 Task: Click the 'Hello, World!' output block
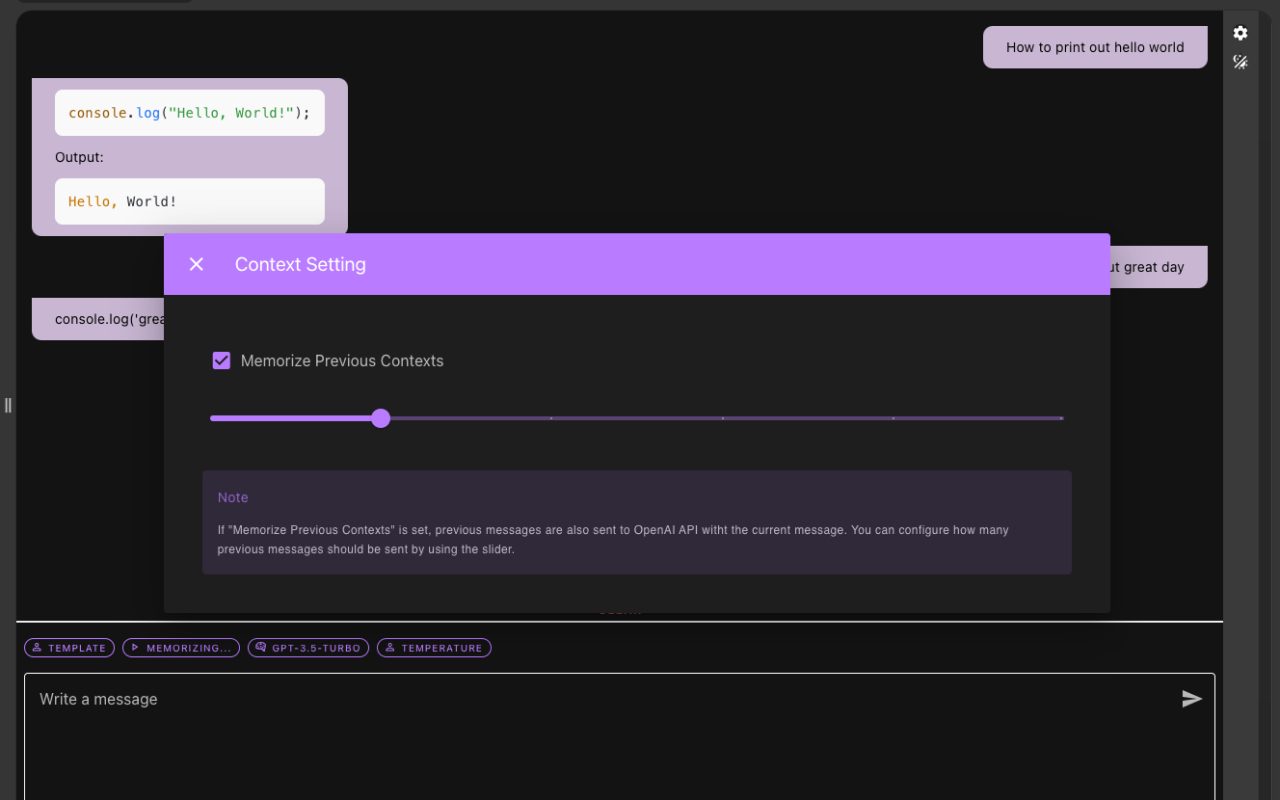pos(190,201)
